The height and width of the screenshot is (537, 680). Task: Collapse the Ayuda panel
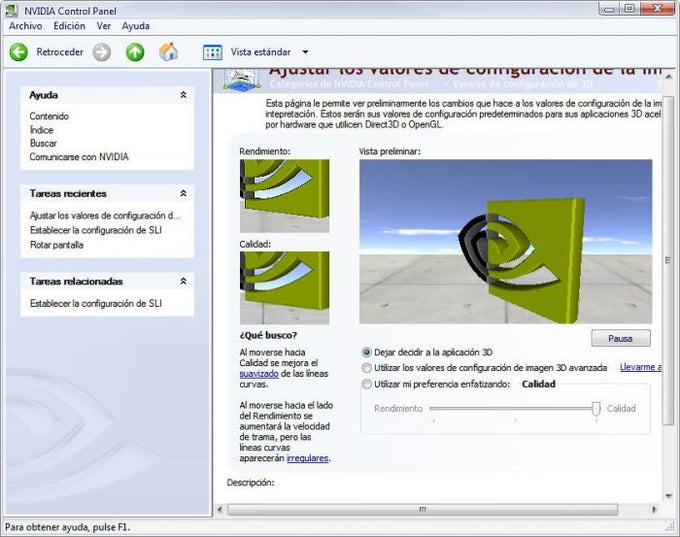tap(183, 95)
